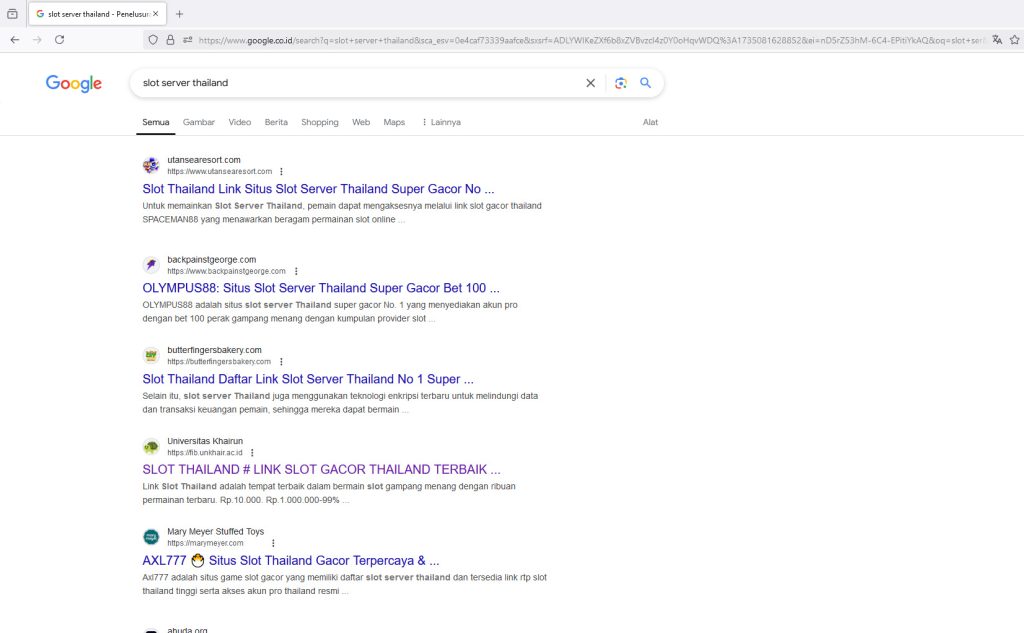The height and width of the screenshot is (633, 1024).
Task: Open three-dot menu for fib.unkhair.ac.id result
Action: click(252, 453)
